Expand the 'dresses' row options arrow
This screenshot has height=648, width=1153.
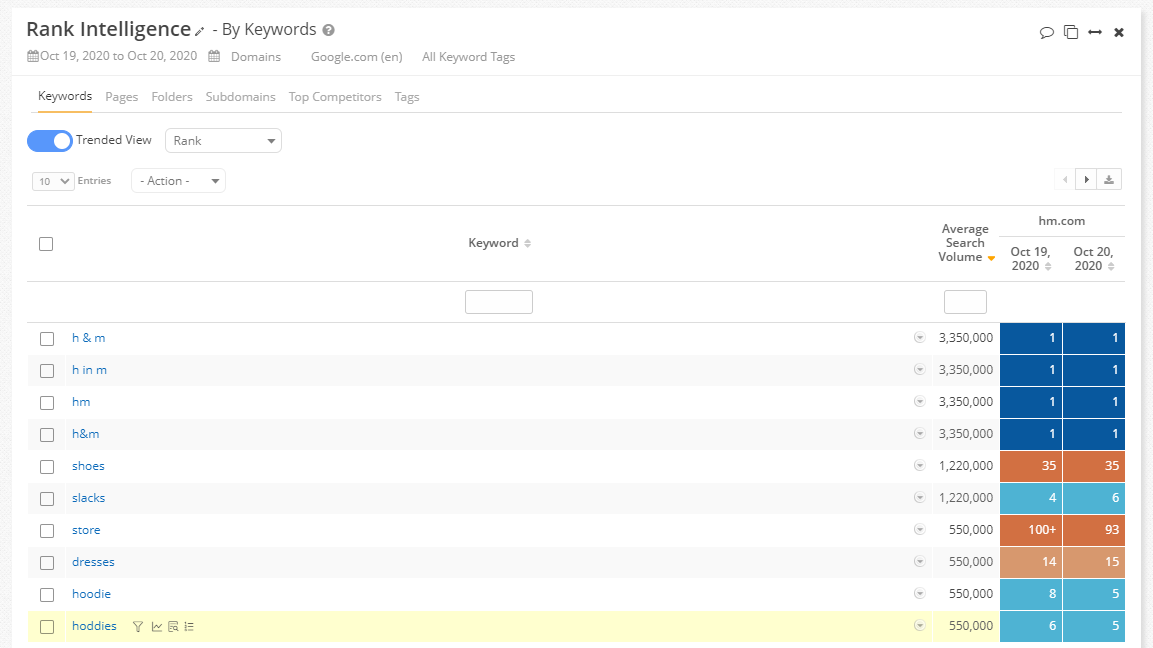click(x=919, y=561)
